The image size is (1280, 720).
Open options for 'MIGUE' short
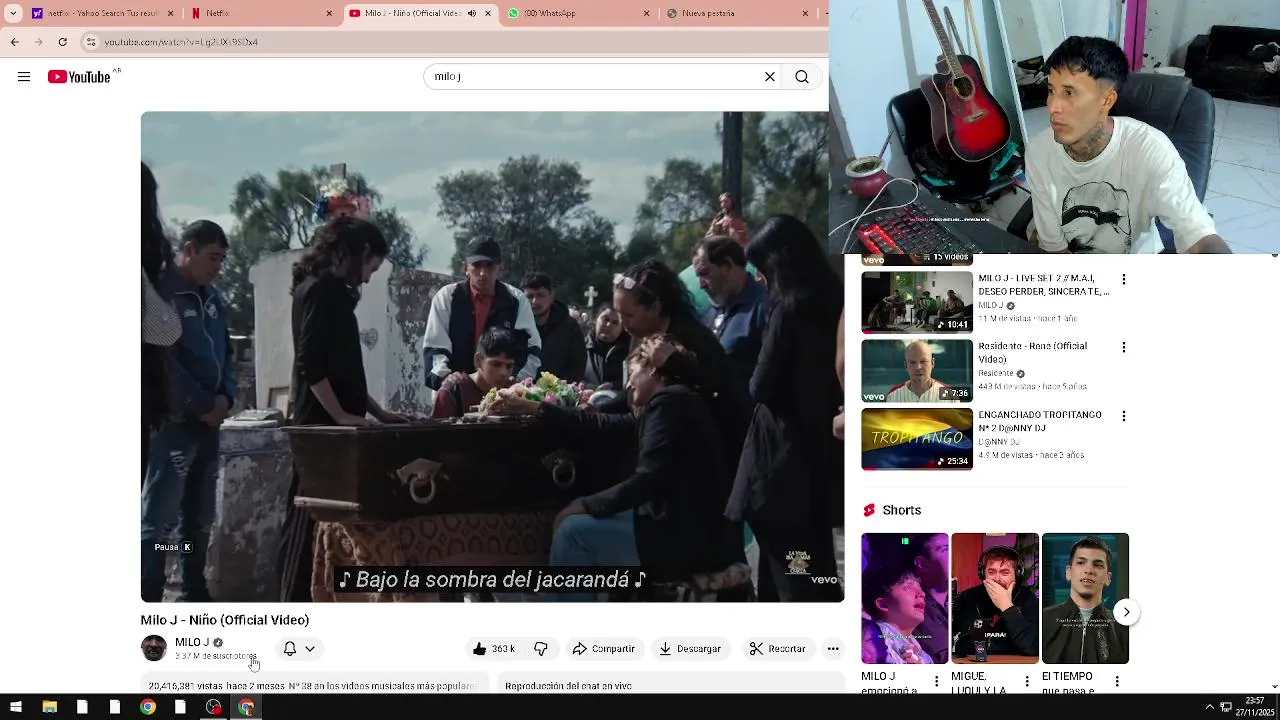click(x=1027, y=681)
